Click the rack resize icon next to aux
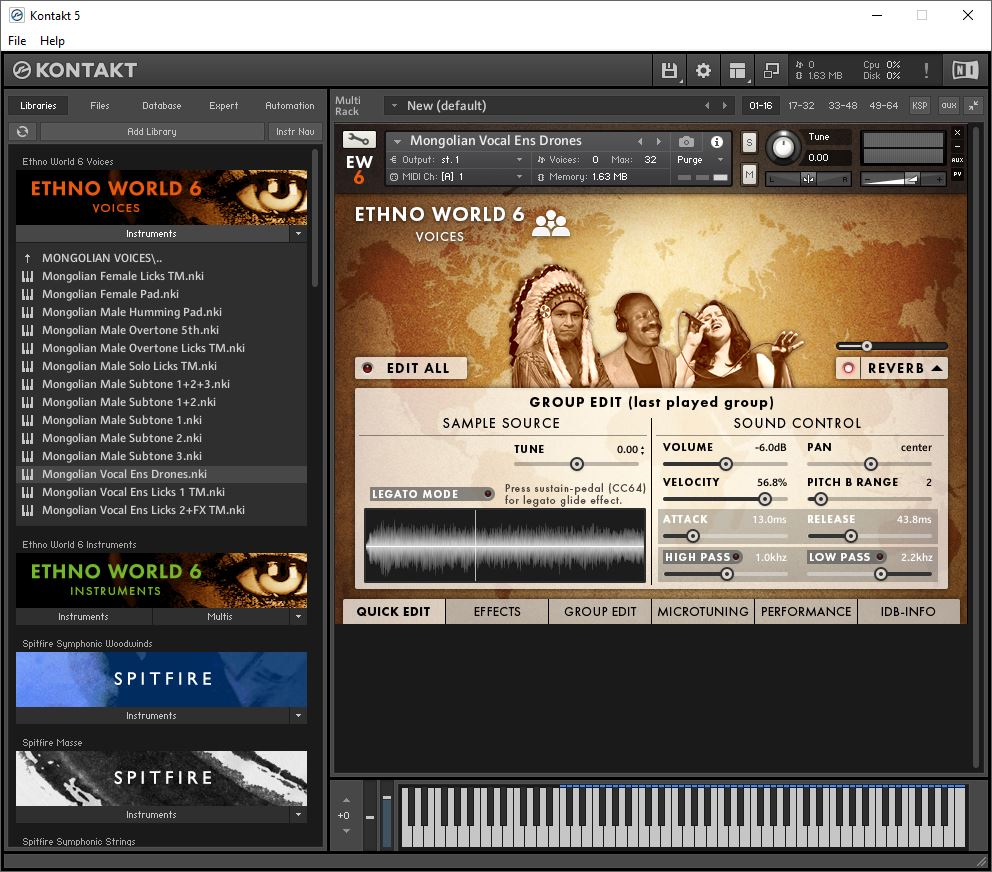992x872 pixels. (974, 106)
